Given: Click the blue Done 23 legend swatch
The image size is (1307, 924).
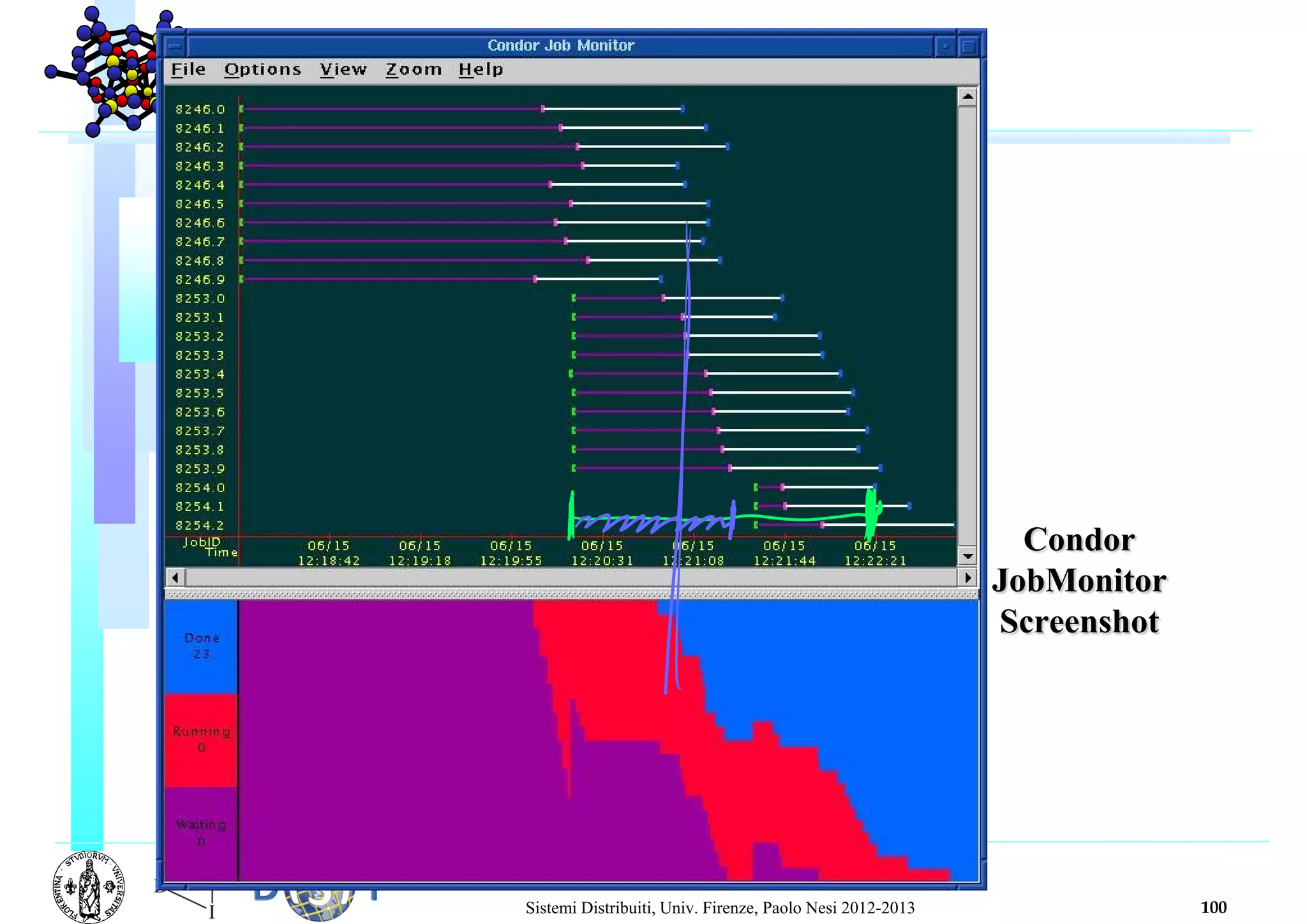Looking at the screenshot, I should pyautogui.click(x=200, y=646).
